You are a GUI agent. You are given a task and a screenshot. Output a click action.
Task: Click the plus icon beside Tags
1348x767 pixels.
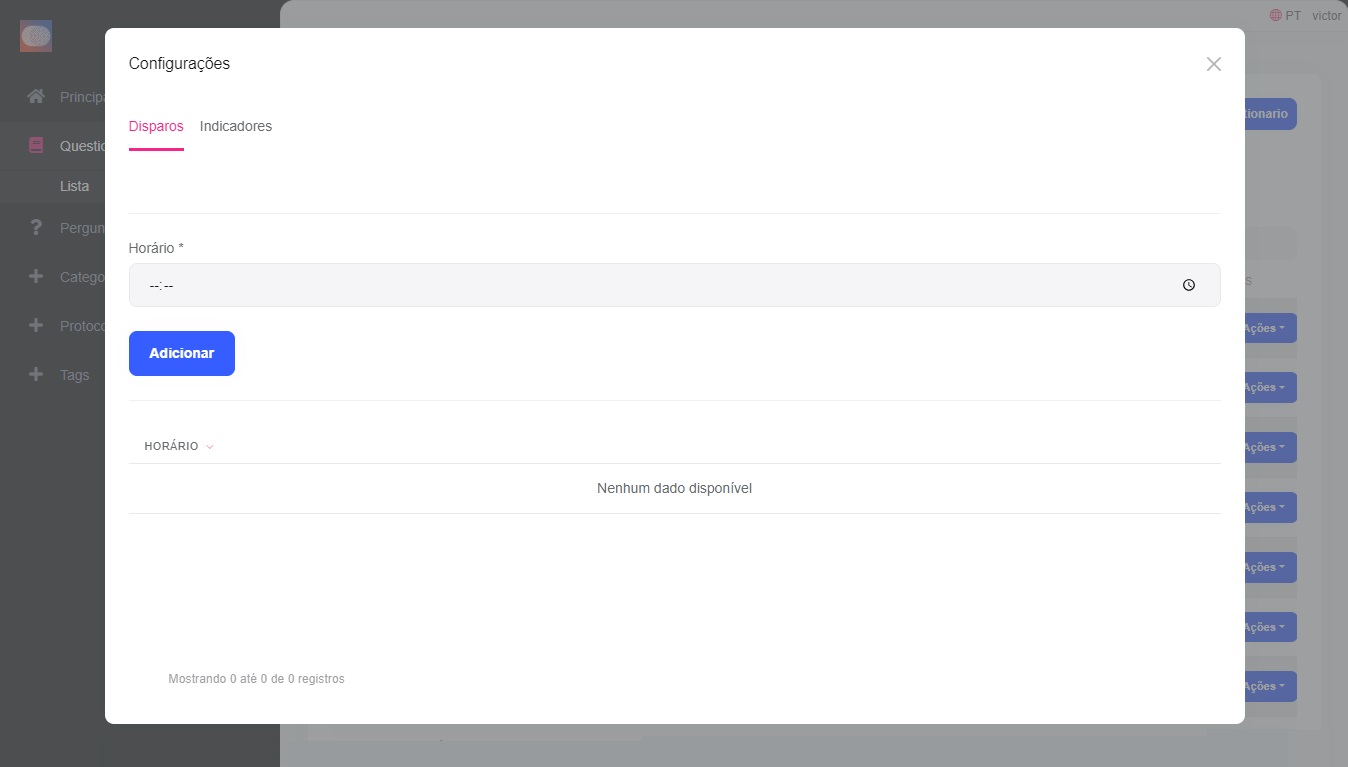click(36, 375)
